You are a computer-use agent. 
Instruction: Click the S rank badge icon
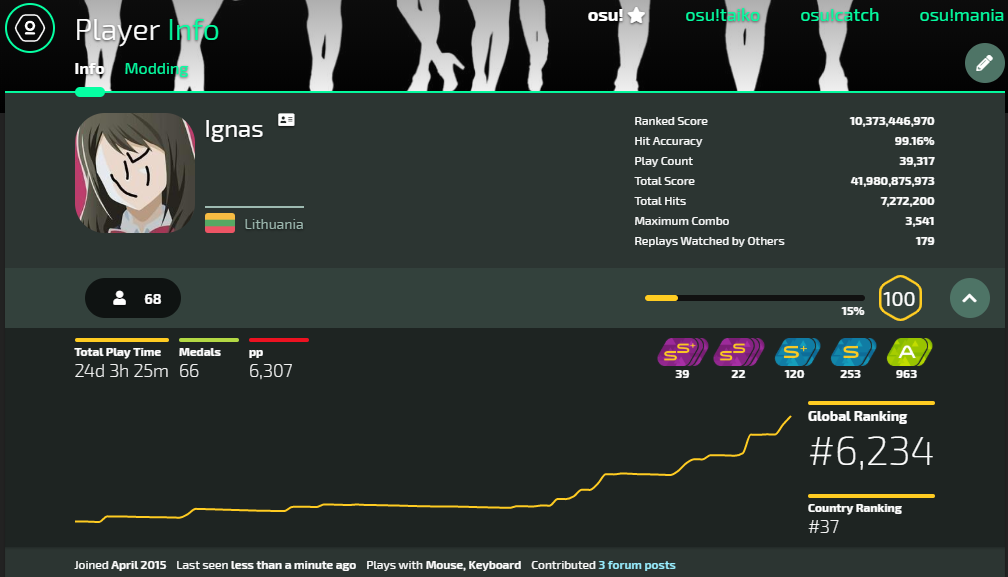(x=851, y=352)
